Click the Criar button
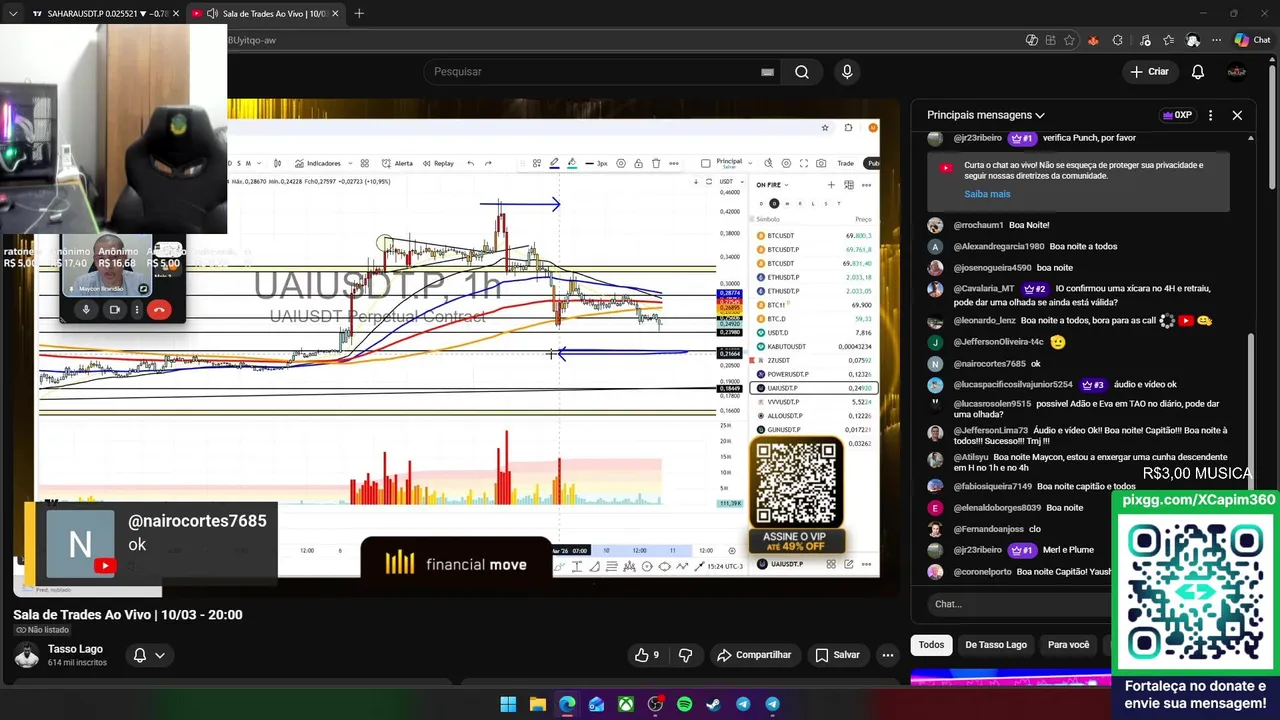This screenshot has width=1280, height=720. coord(1149,72)
